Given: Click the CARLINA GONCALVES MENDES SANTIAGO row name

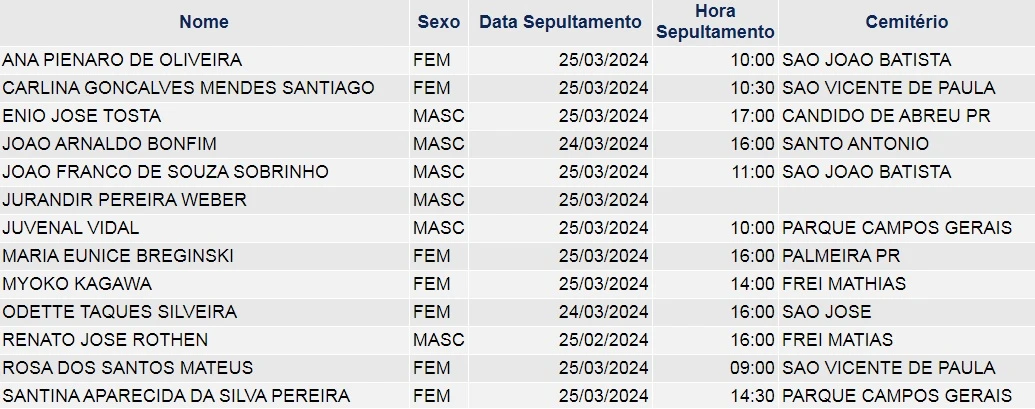Looking at the screenshot, I should [188, 88].
